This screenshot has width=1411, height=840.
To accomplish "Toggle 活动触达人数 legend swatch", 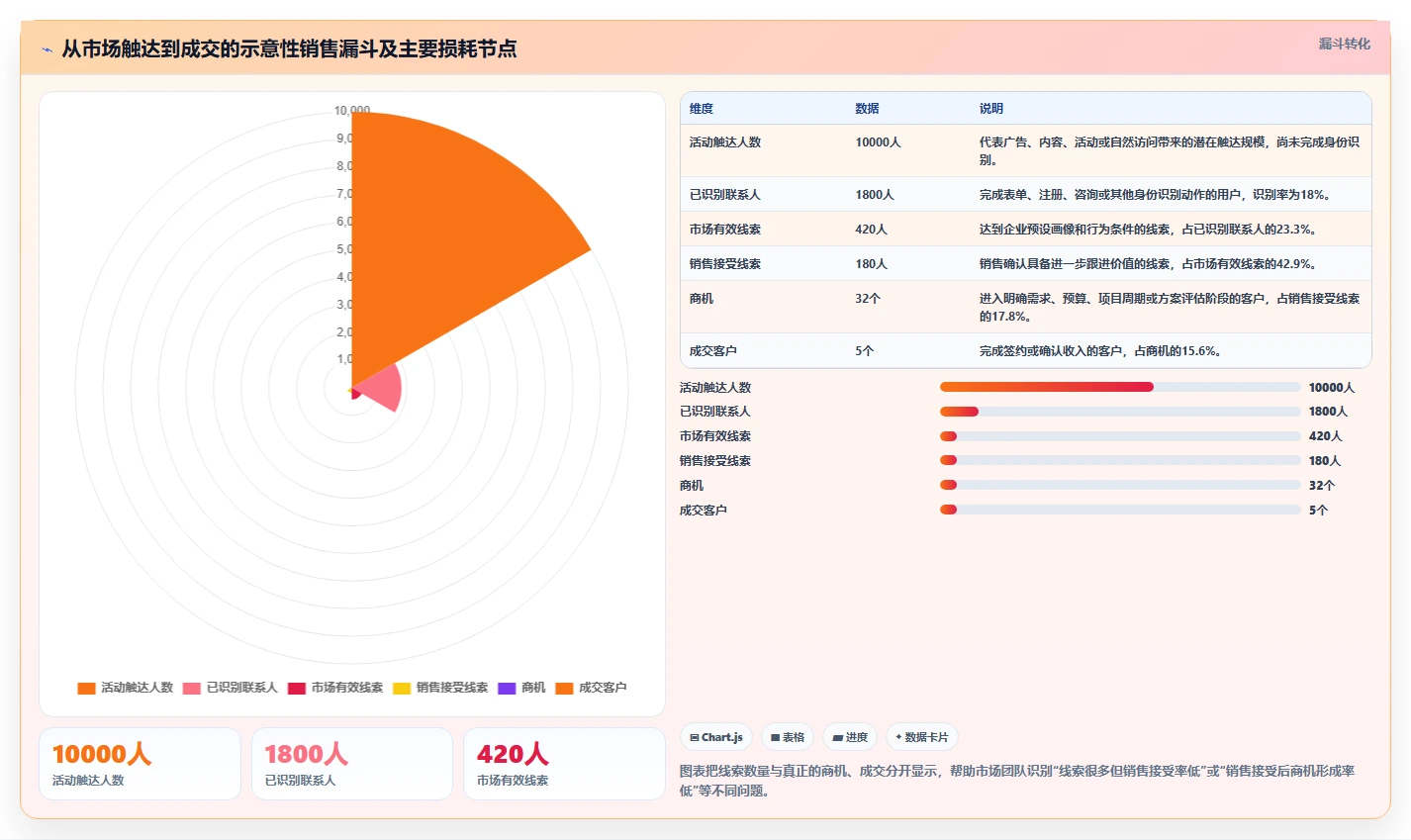I will pyautogui.click(x=86, y=688).
